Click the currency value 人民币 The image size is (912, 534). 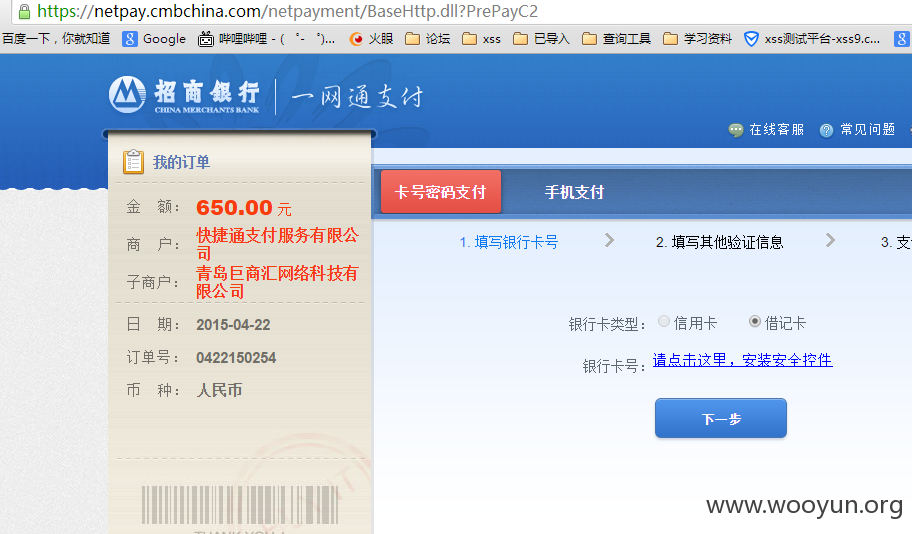[219, 390]
